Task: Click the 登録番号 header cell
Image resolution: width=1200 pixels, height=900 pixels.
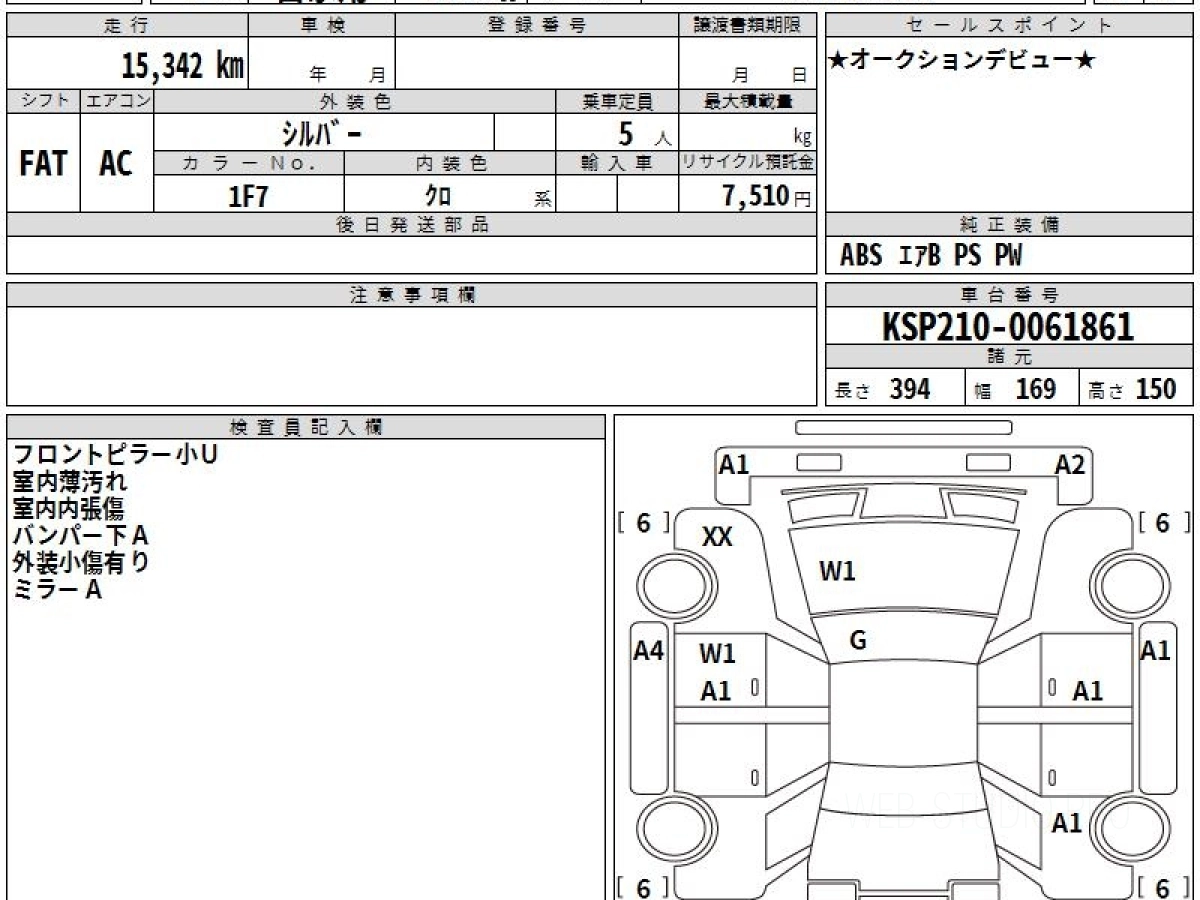Action: coord(537,26)
